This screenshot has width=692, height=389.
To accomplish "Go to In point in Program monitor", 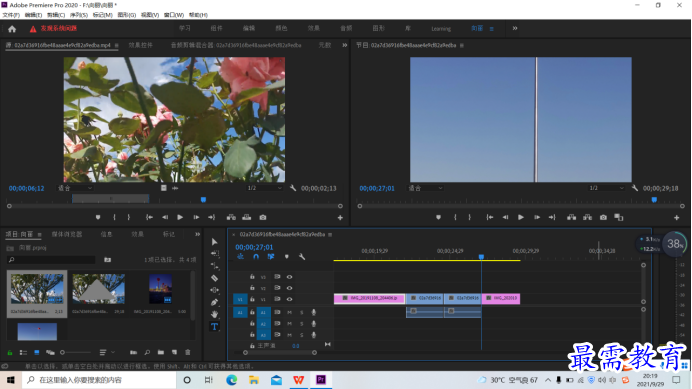I will click(x=489, y=217).
